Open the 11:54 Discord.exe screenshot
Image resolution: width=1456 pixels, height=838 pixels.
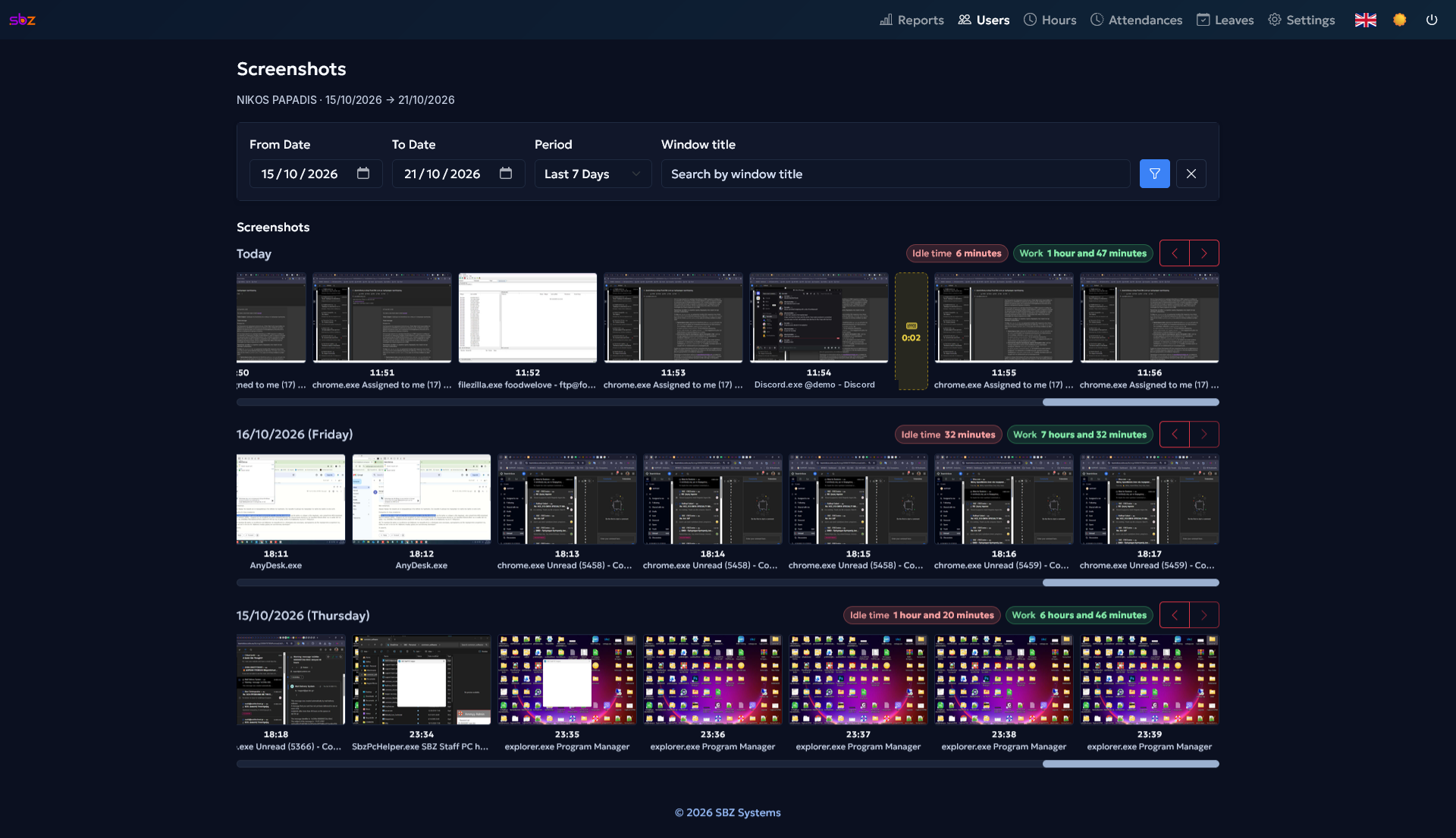(x=818, y=318)
